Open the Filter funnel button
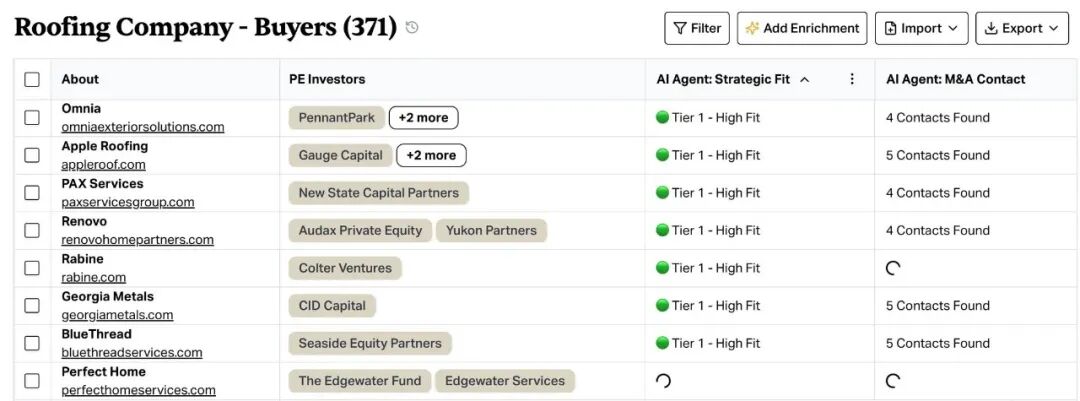Screen dimensions: 1080x401 696,28
